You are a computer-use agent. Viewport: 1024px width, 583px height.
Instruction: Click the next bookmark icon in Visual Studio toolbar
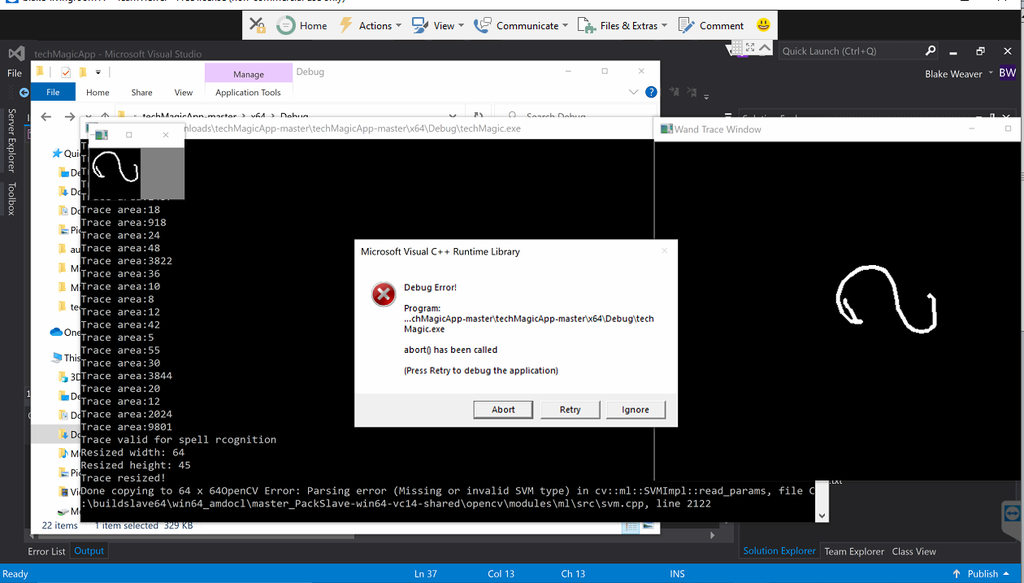point(692,92)
